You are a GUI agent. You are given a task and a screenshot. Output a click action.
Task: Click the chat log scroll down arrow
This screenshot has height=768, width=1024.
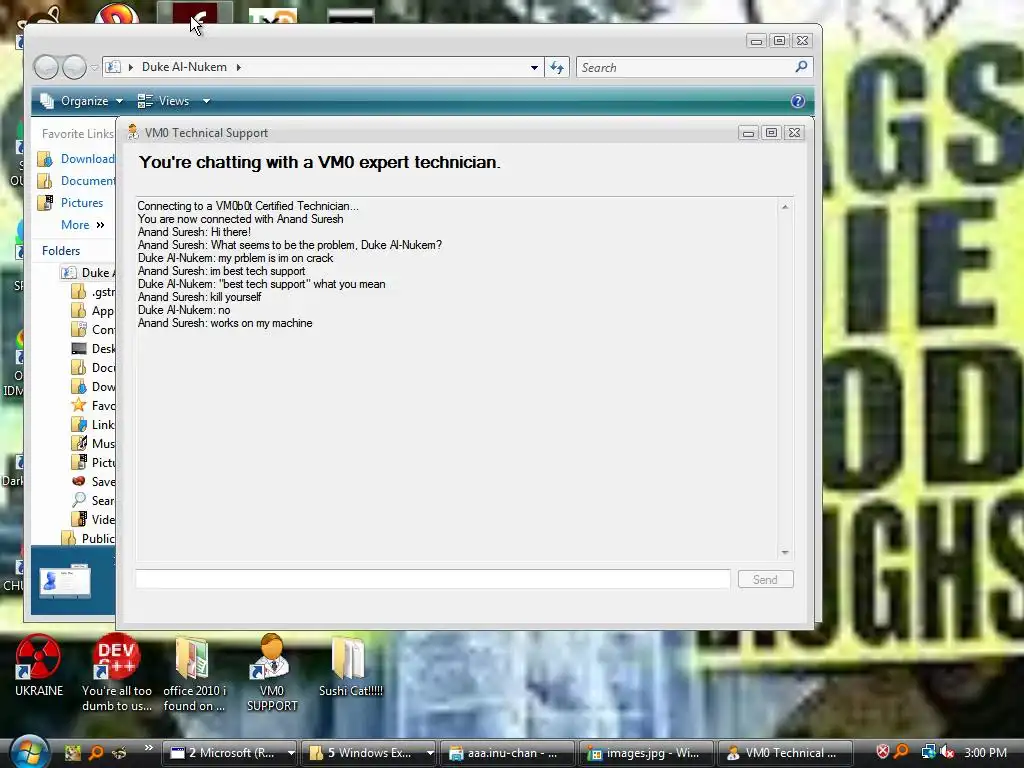coord(785,552)
